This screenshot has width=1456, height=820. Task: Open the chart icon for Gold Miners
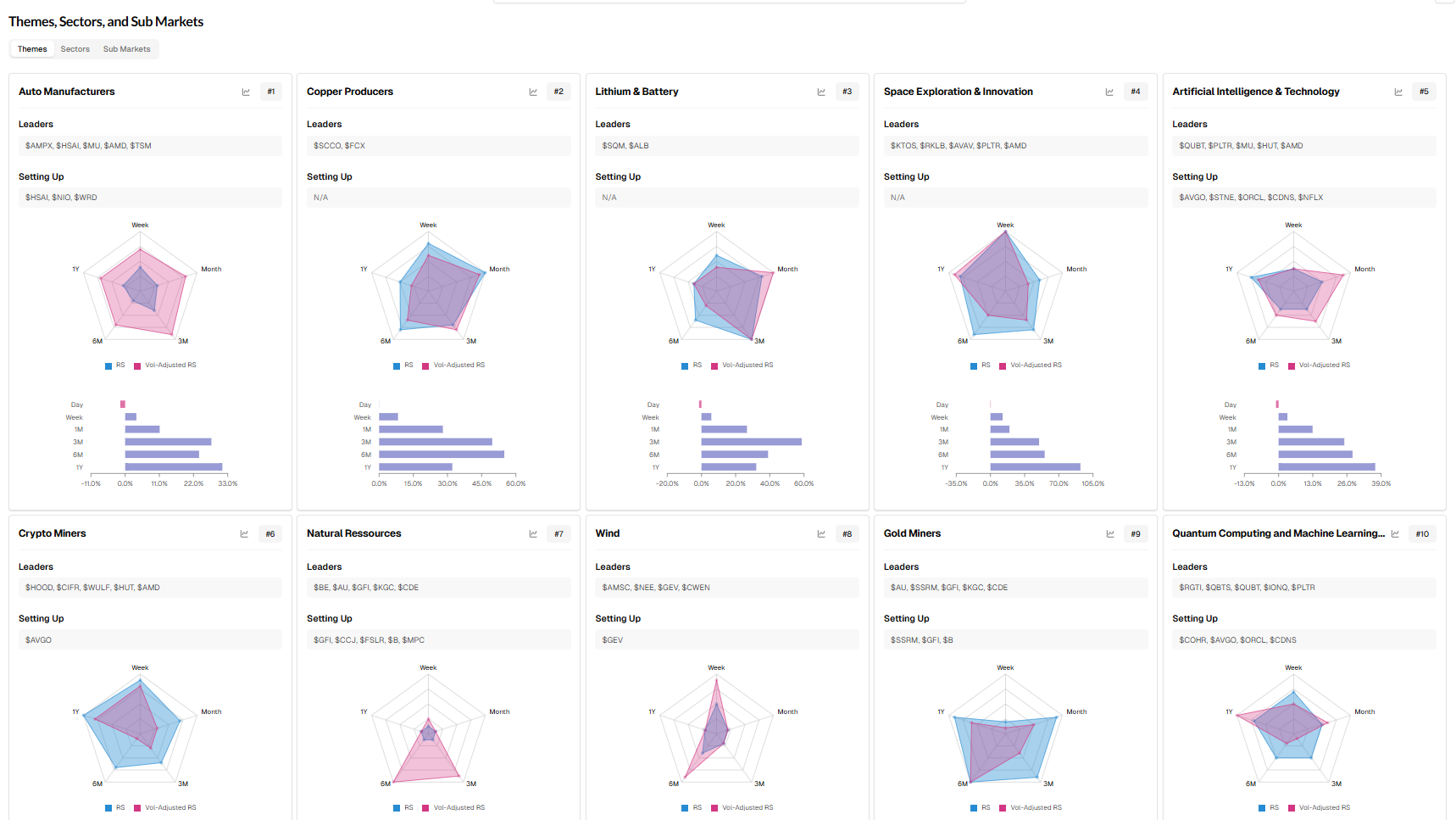(x=1110, y=534)
